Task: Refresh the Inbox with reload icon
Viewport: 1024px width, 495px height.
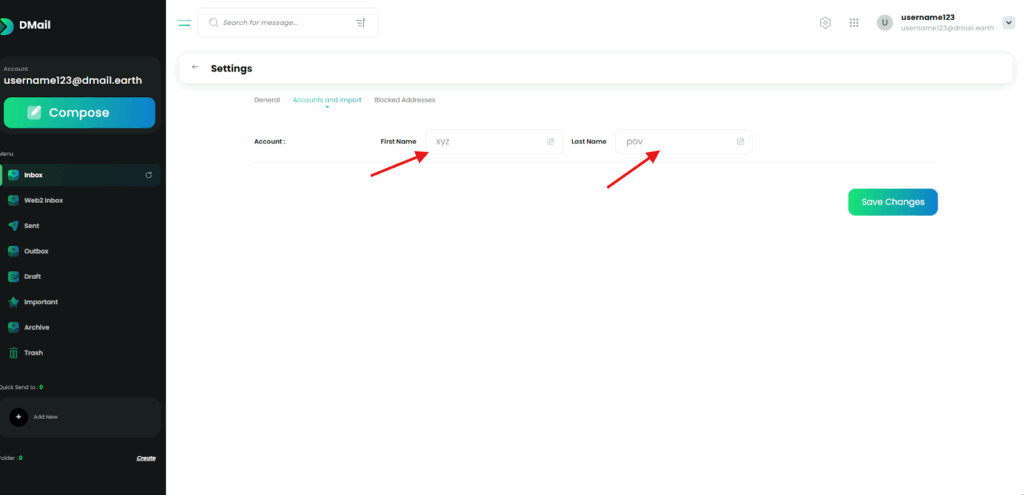Action: click(149, 175)
